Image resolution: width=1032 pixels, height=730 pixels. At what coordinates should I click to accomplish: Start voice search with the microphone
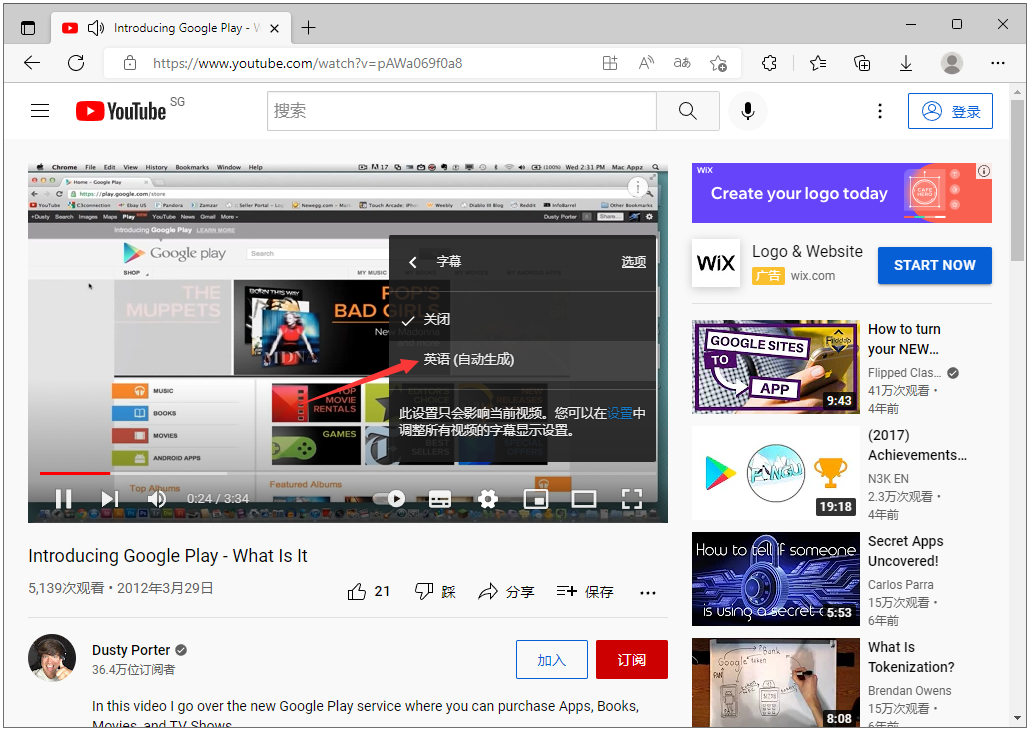click(x=748, y=111)
